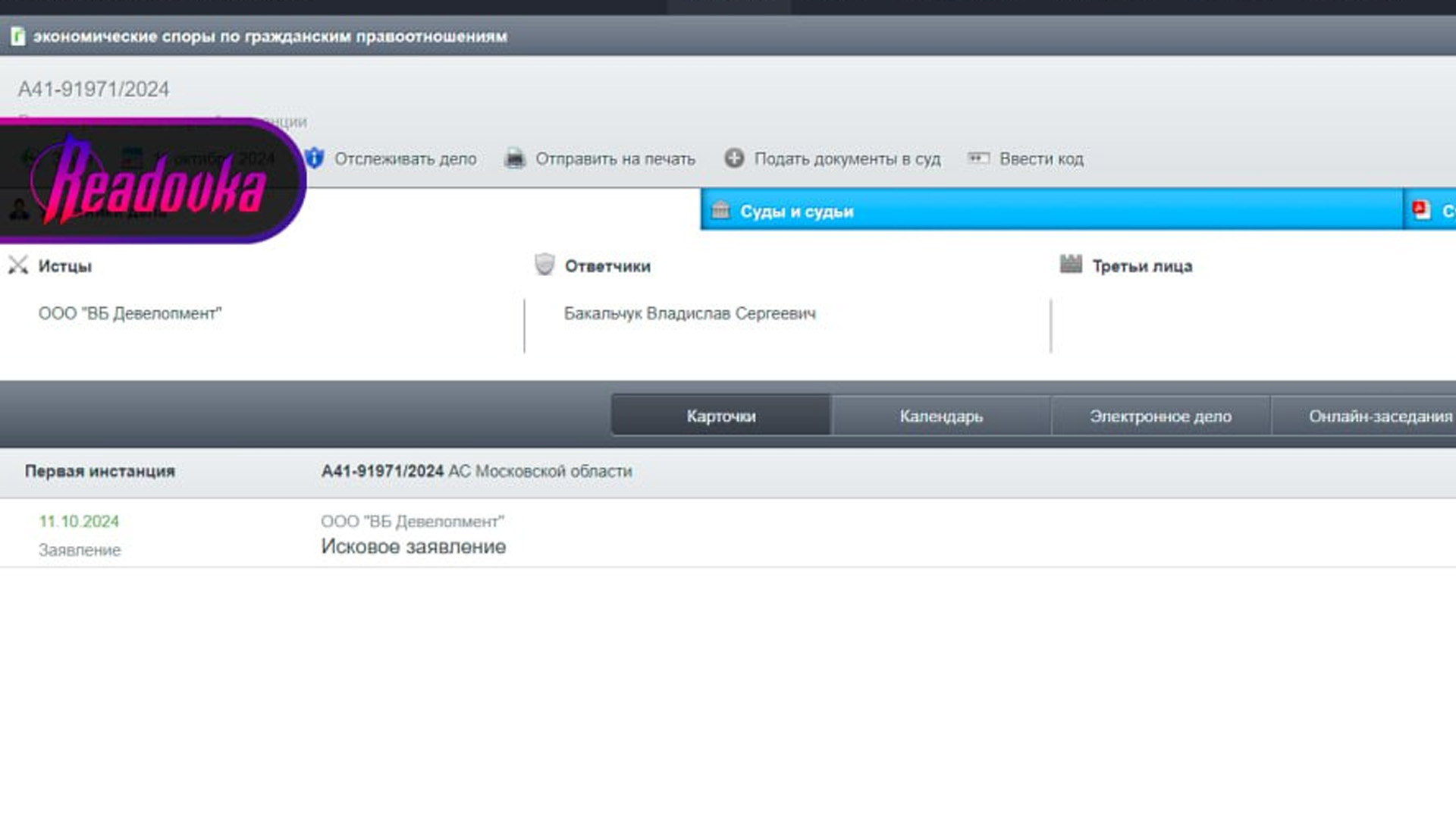This screenshot has width=1456, height=819.
Task: Click the Третьи лица heading
Action: click(x=1142, y=266)
